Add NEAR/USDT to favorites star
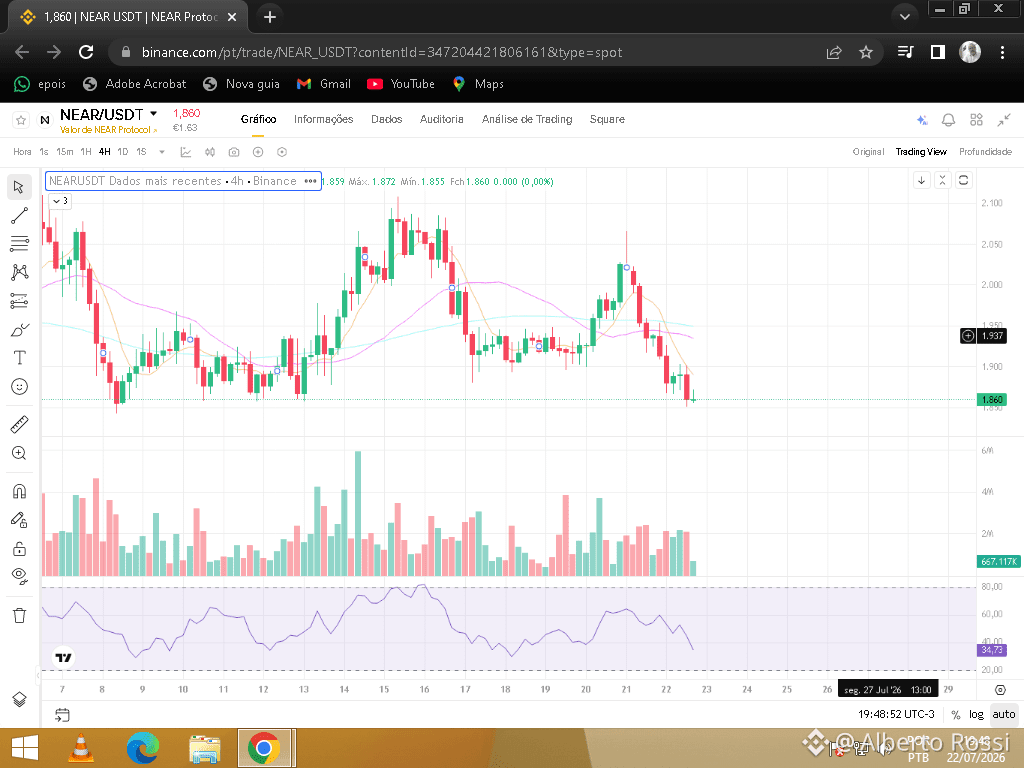This screenshot has height=768, width=1024. pyautogui.click(x=21, y=120)
